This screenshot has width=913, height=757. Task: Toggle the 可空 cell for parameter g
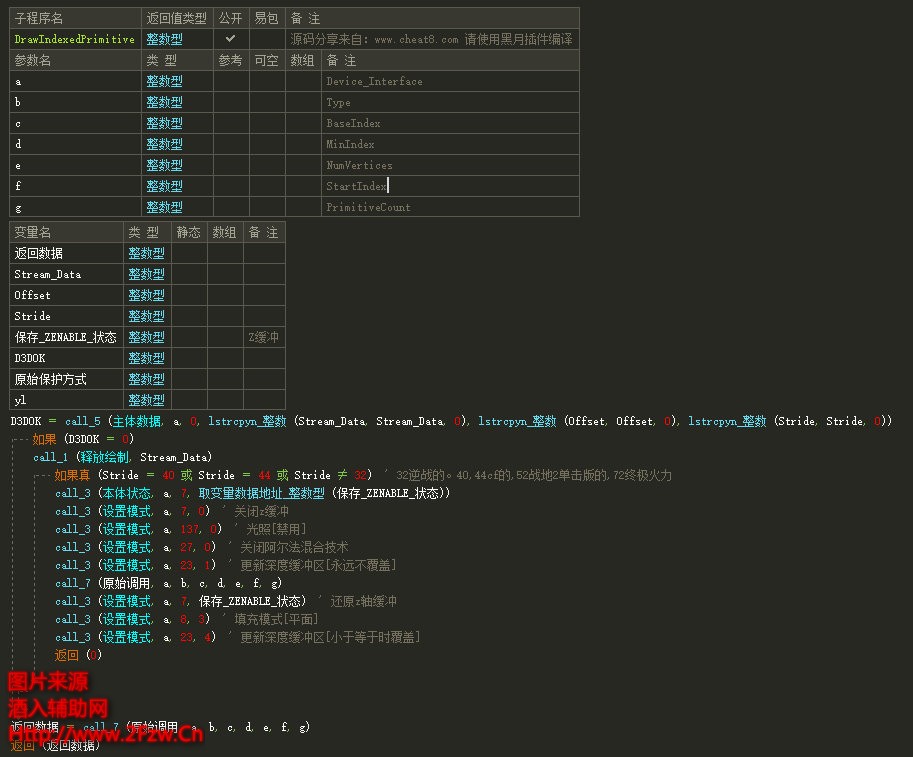point(267,207)
